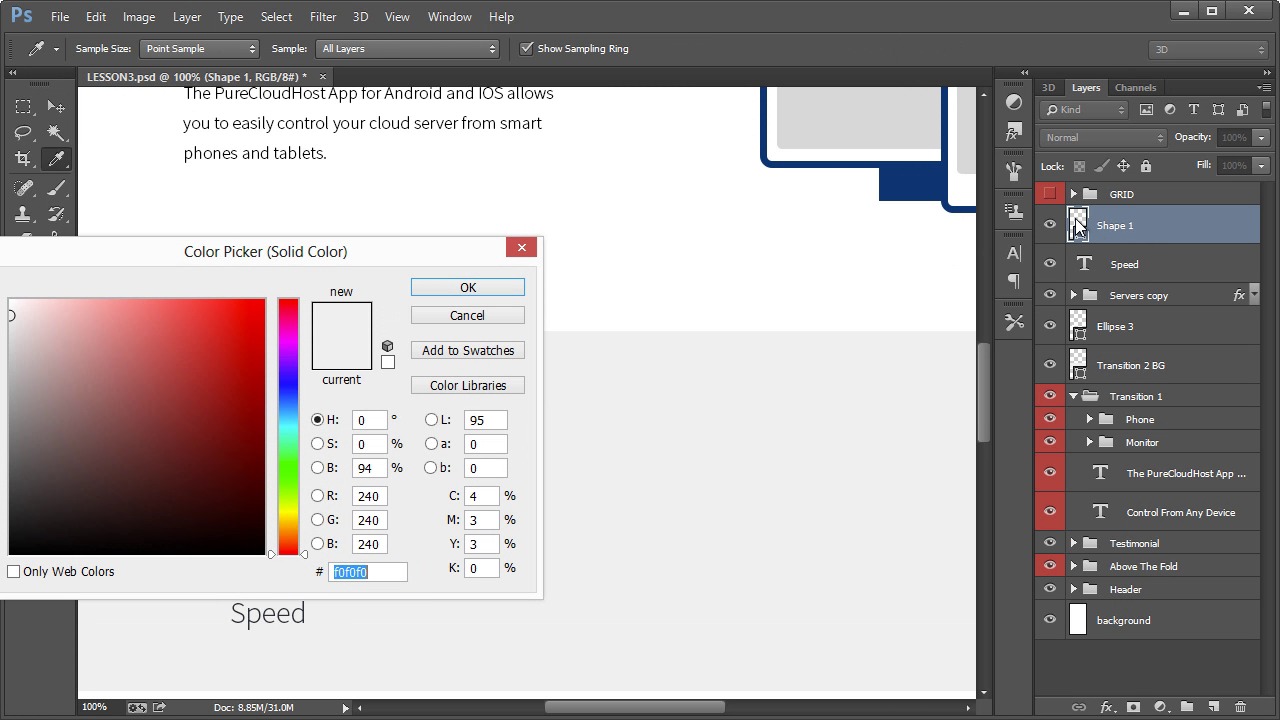
Task: Select the Lasso tool
Action: click(24, 133)
